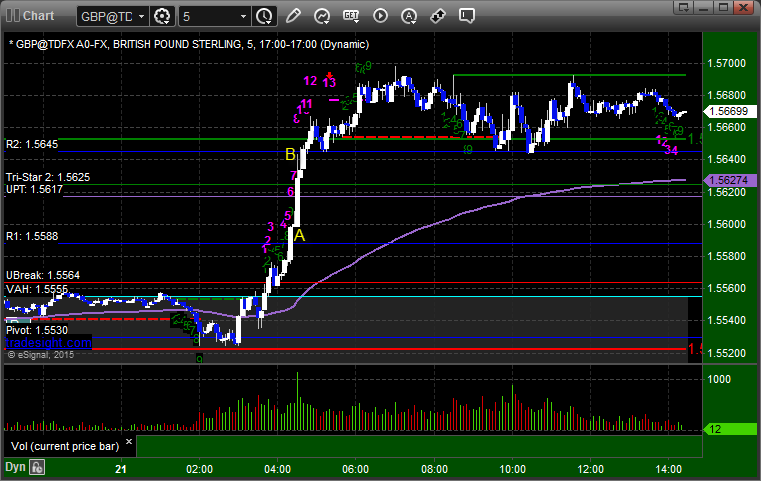This screenshot has width=761, height=481.
Task: Open the symbol settings gear menu
Action: tap(162, 17)
